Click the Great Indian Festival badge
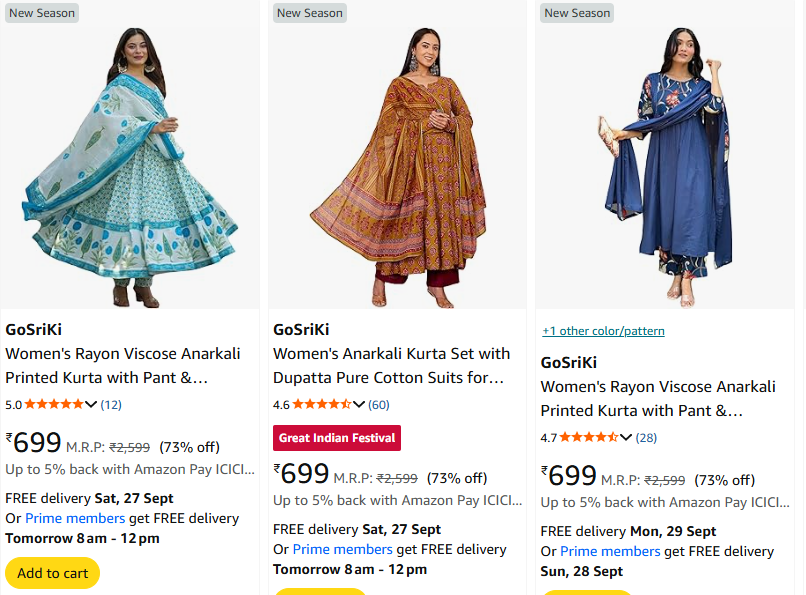 pyautogui.click(x=337, y=438)
